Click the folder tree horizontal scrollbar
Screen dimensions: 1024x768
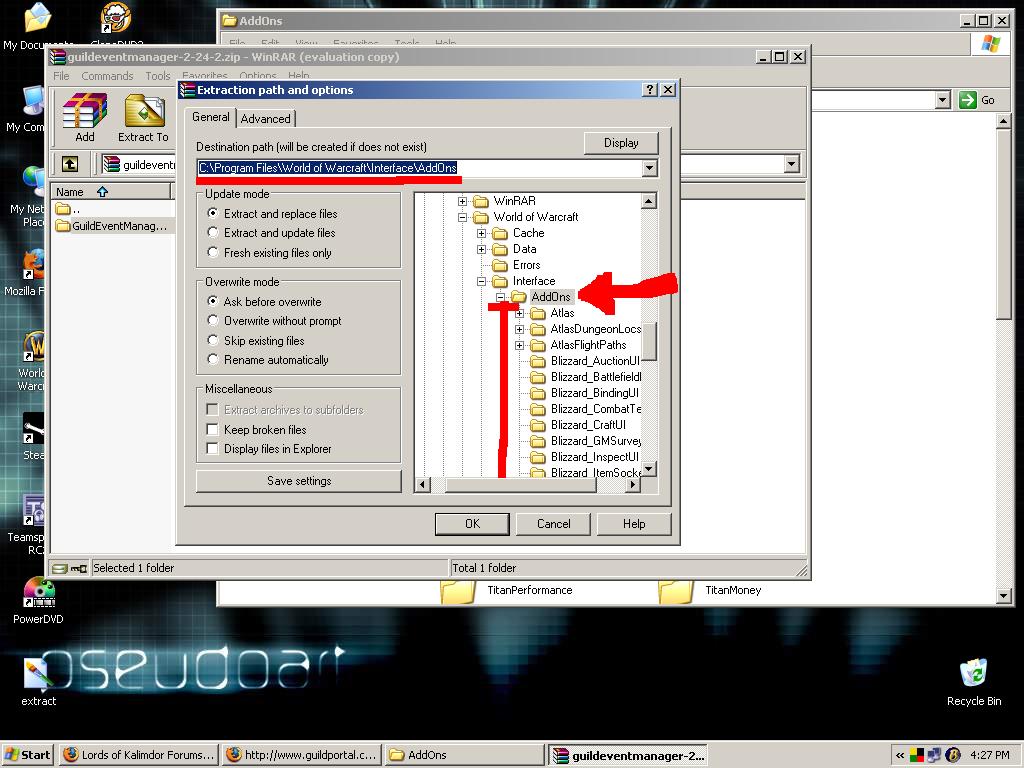[528, 485]
